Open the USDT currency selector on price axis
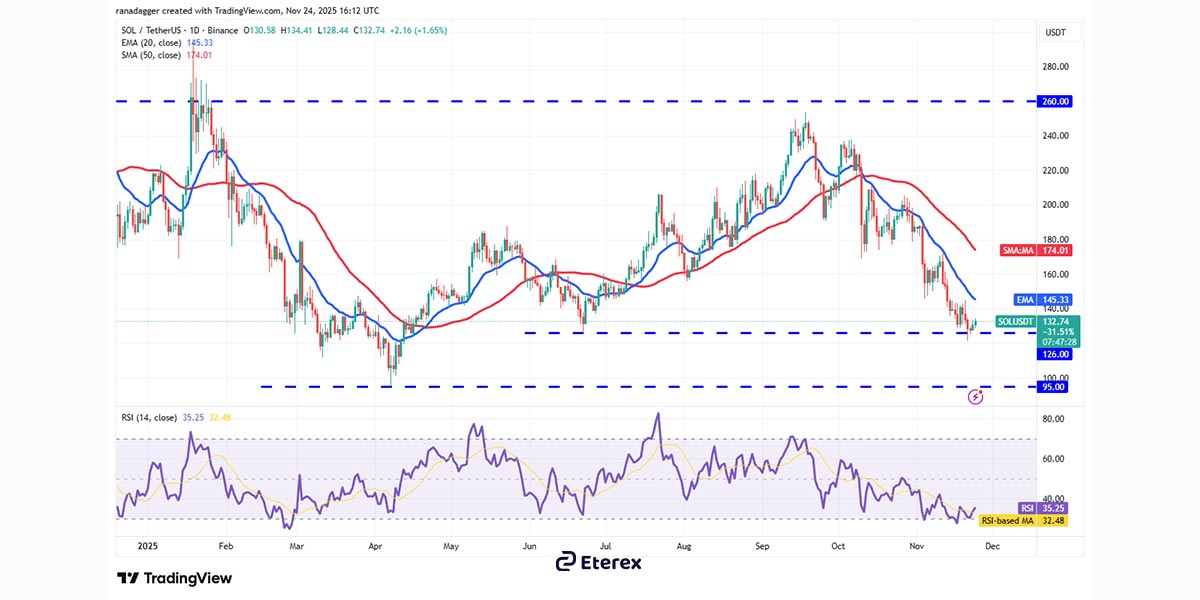Image resolution: width=1200 pixels, height=600 pixels. pyautogui.click(x=1056, y=32)
